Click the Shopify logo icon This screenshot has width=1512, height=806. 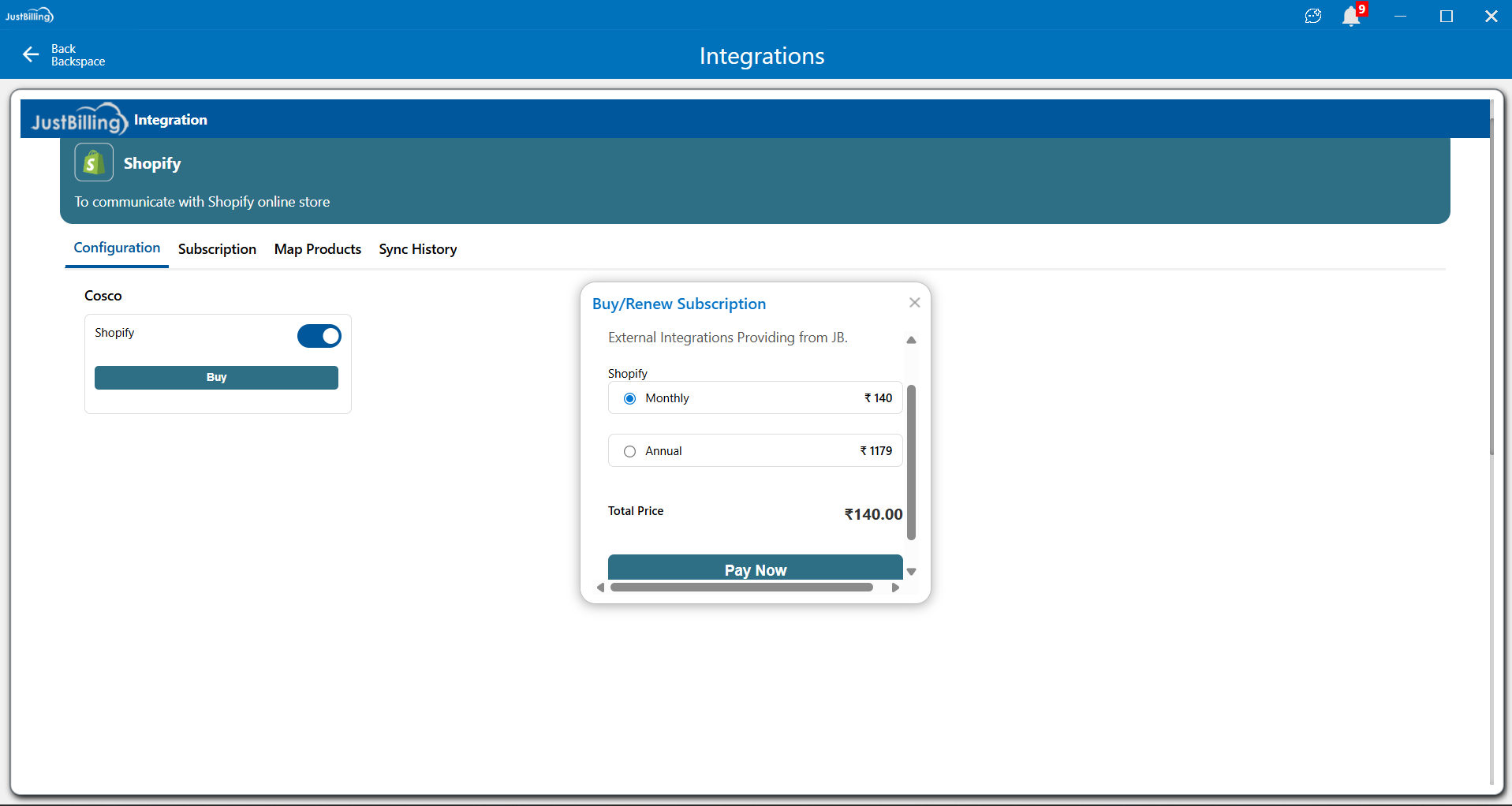pos(94,163)
